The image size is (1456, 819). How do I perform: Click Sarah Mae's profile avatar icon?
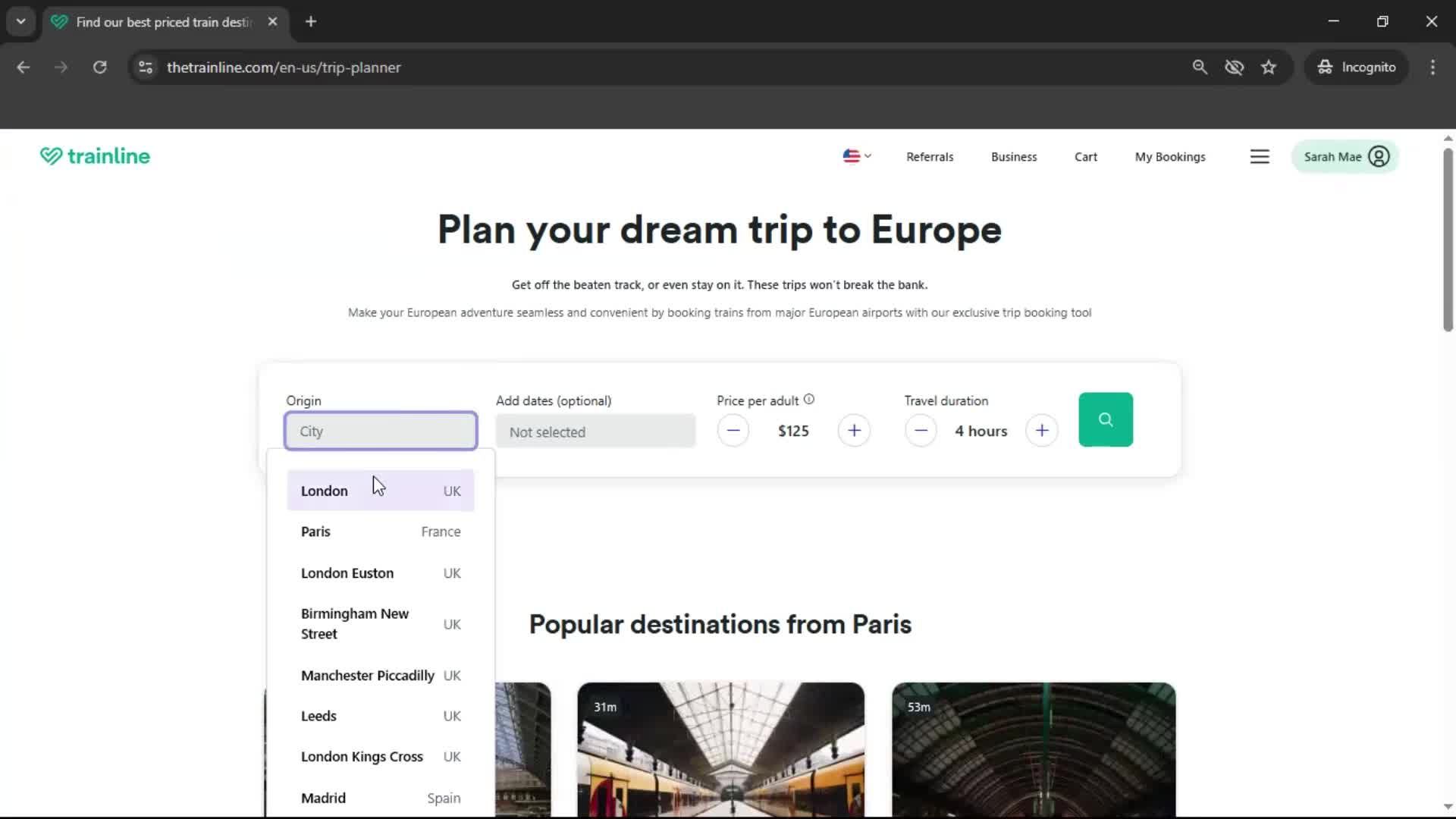[1379, 156]
